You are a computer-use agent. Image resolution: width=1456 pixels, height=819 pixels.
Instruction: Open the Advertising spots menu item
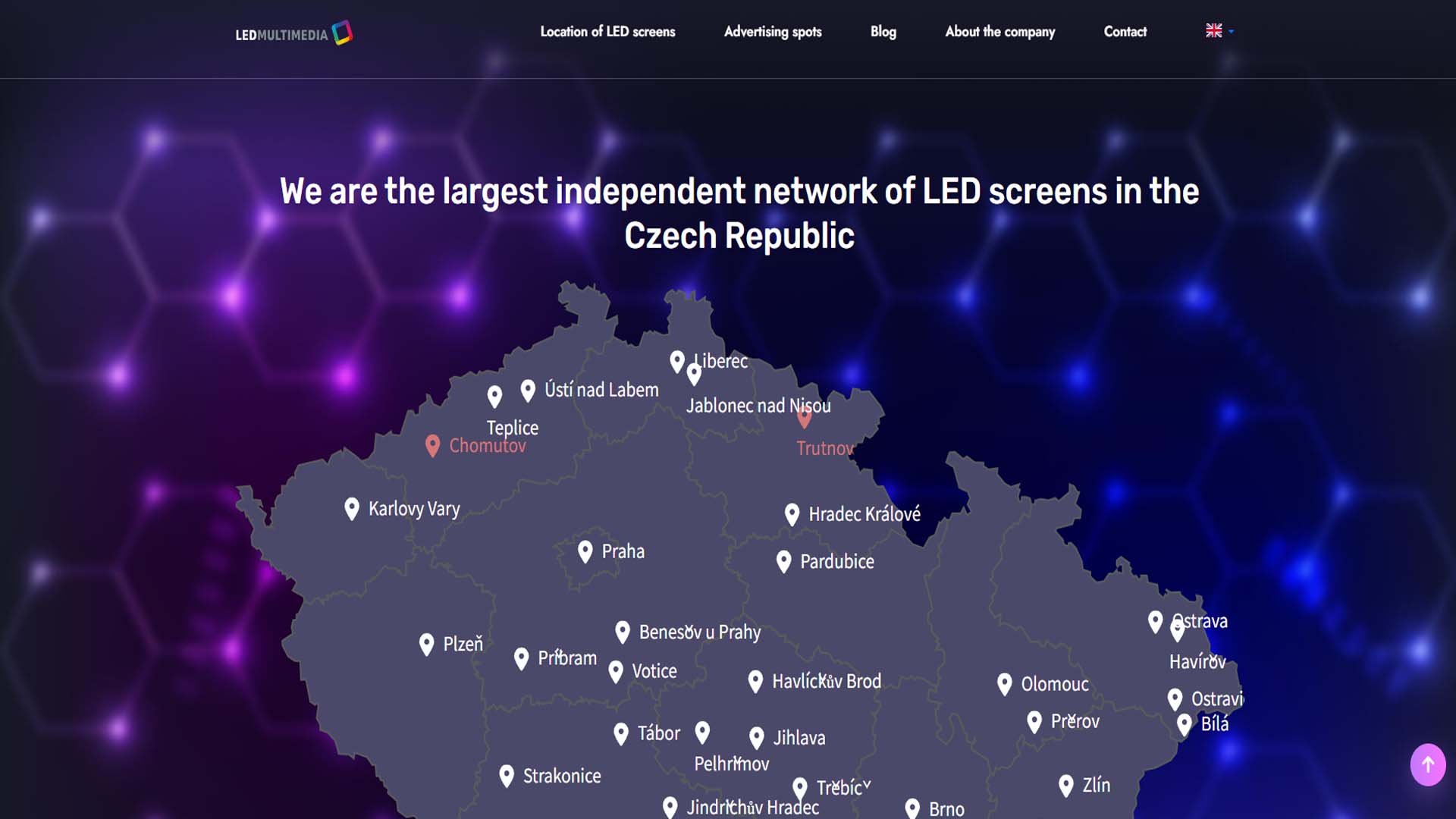click(773, 32)
